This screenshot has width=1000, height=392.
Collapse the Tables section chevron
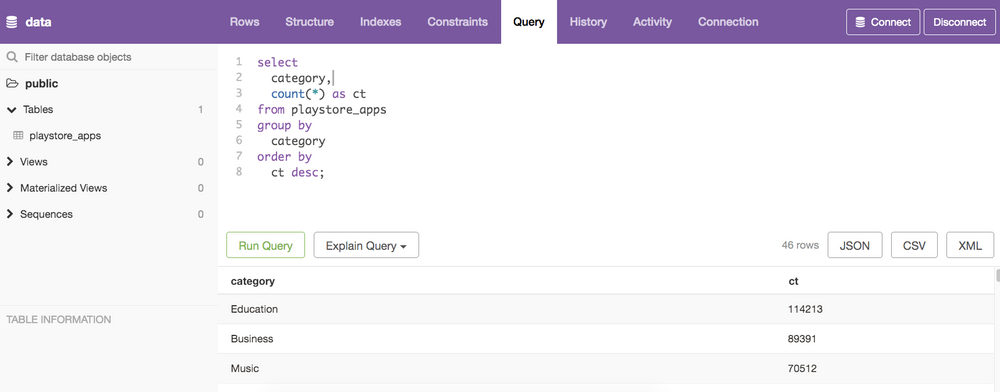11,110
